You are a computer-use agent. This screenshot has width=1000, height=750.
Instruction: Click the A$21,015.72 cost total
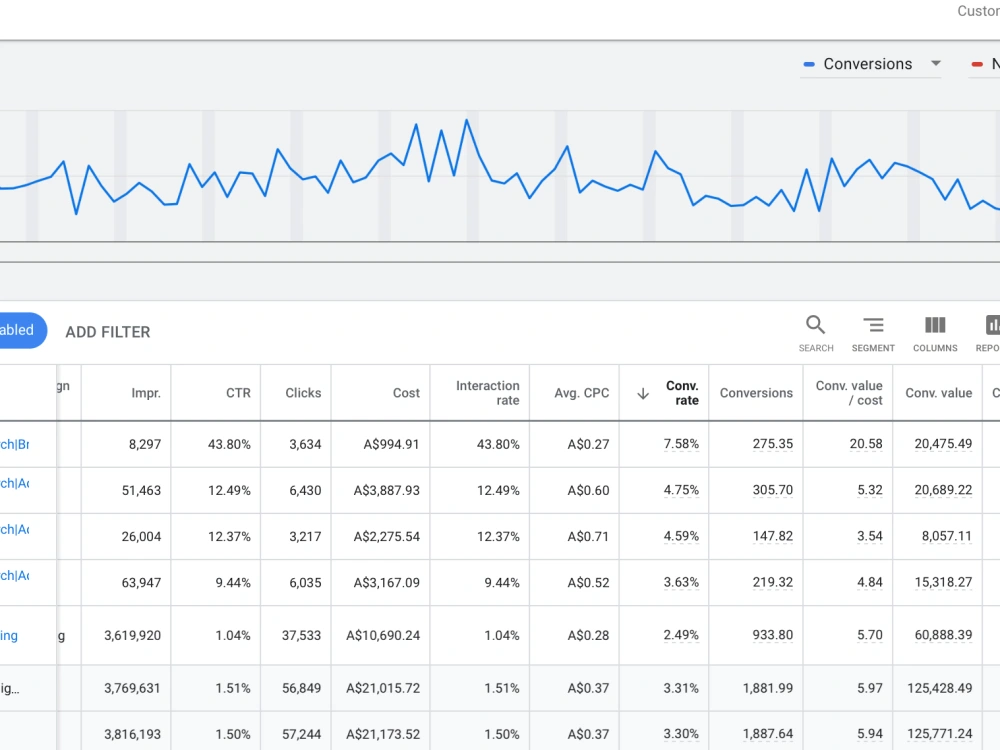(x=383, y=688)
